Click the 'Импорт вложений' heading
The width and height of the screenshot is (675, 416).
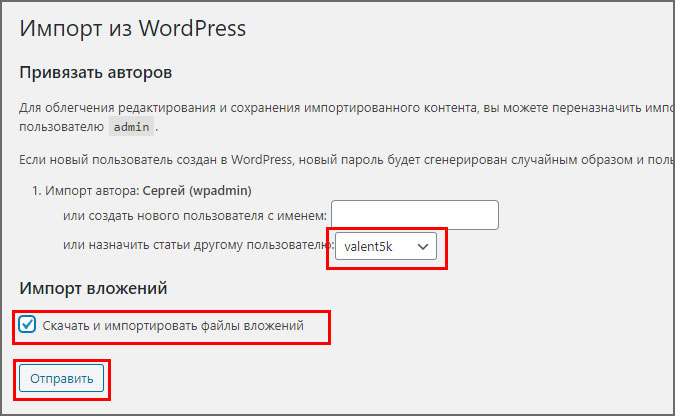tap(93, 288)
